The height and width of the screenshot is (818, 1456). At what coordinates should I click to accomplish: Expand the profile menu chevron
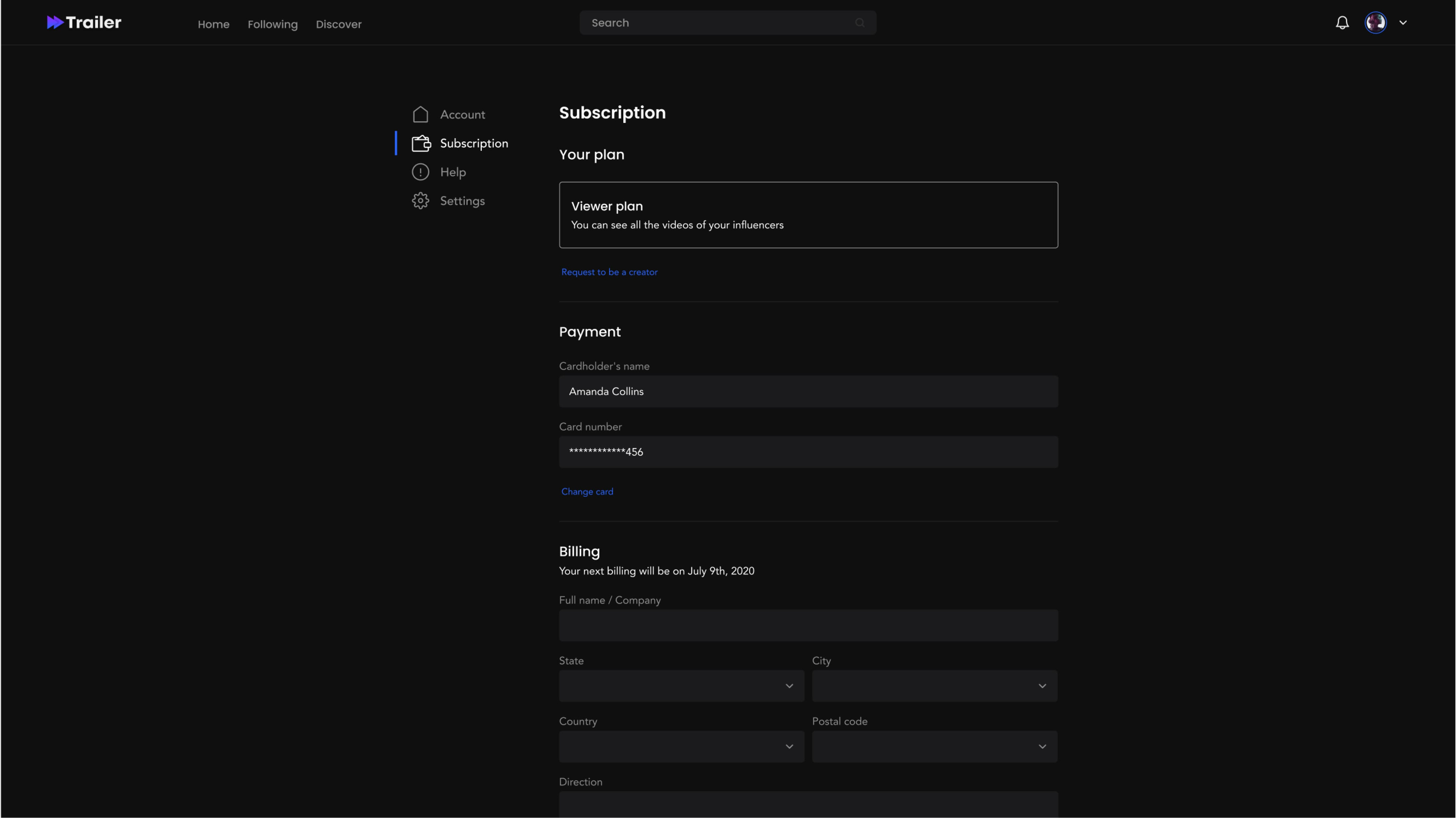tap(1403, 23)
